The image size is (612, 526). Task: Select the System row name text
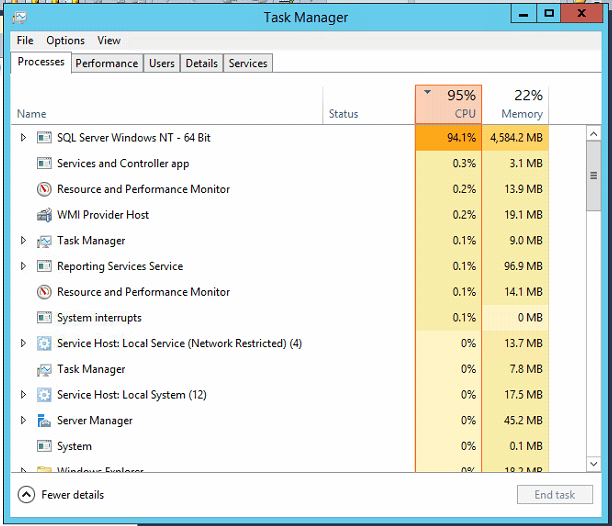[75, 446]
